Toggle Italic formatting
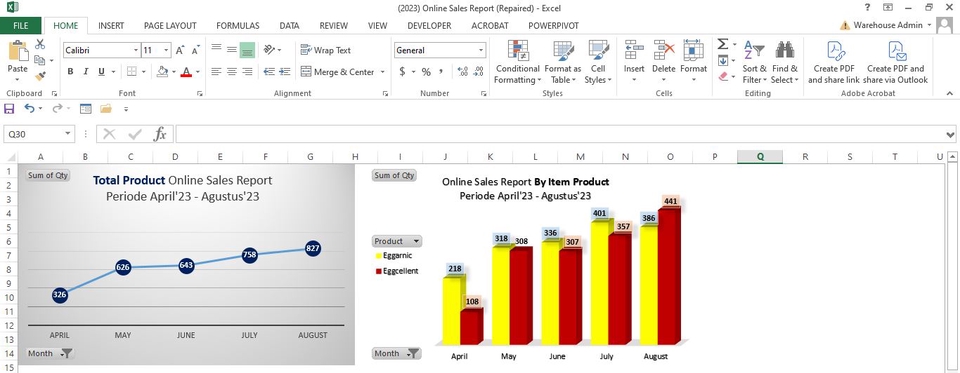This screenshot has width=960, height=373. click(x=86, y=72)
